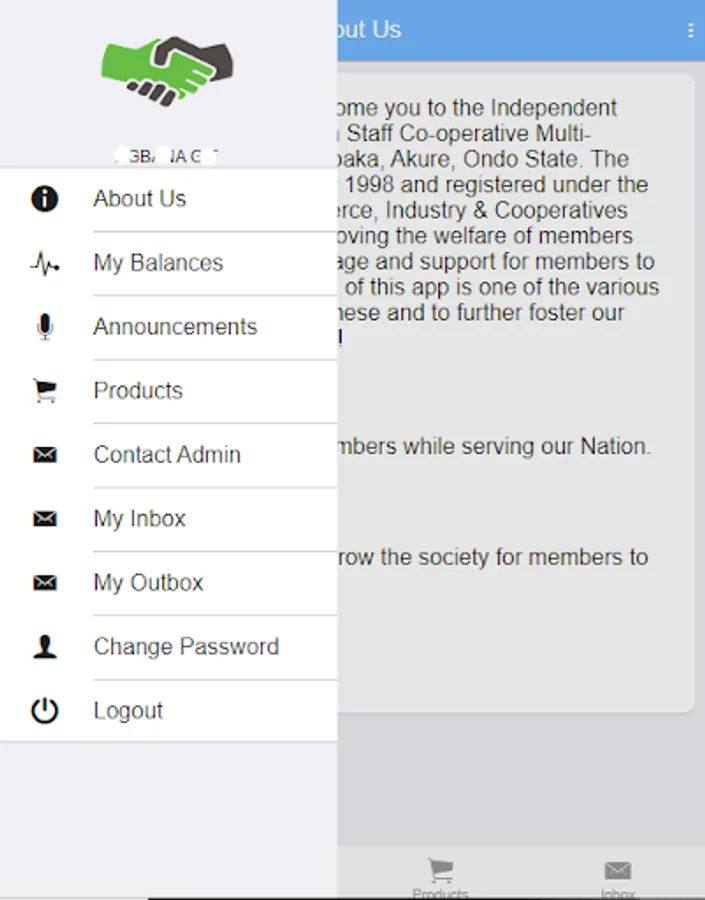This screenshot has height=900, width=705.
Task: Click the shopping cart icon beside Products
Action: click(x=45, y=391)
